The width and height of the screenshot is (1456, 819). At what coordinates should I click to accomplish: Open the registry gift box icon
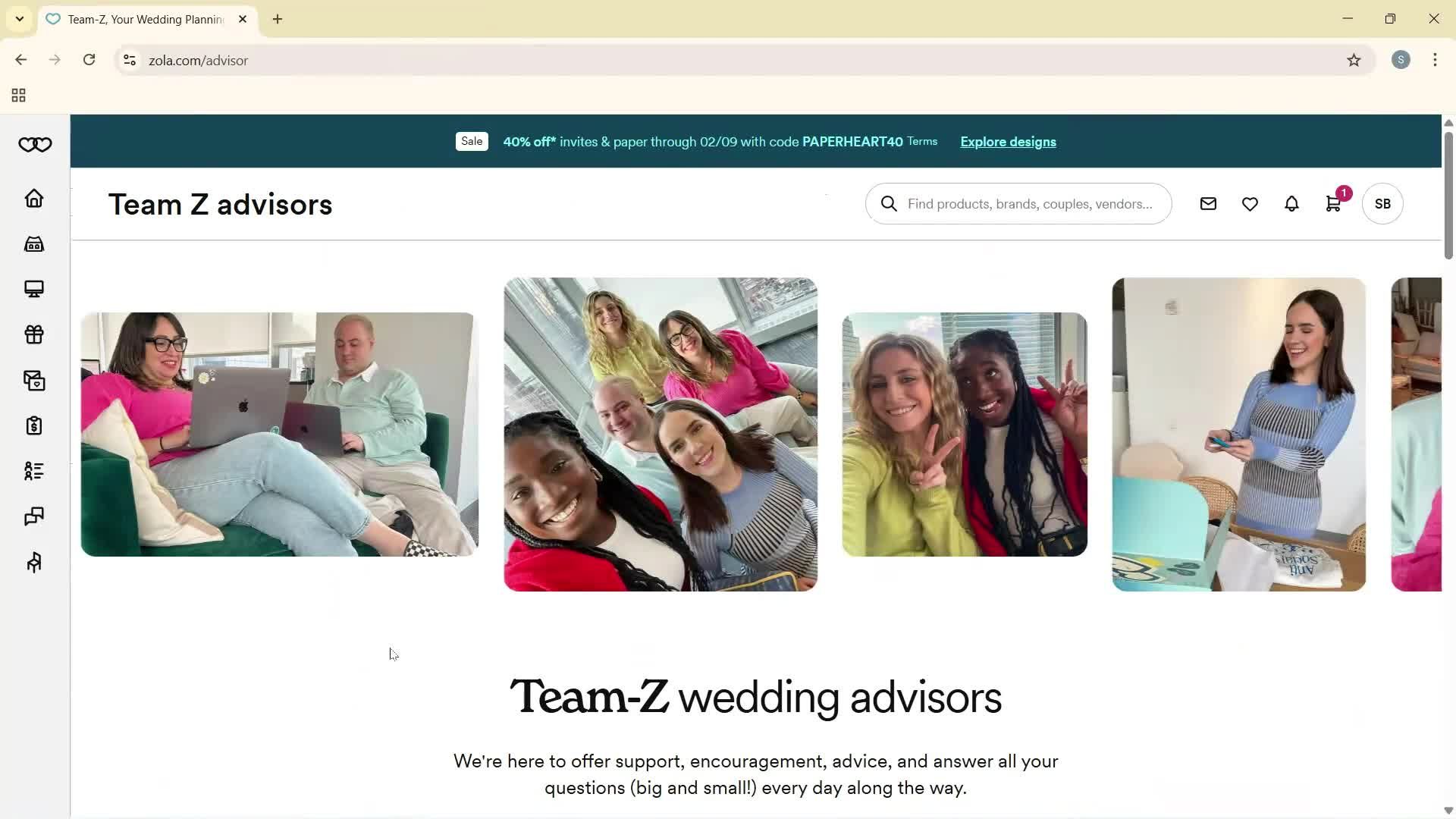point(34,334)
